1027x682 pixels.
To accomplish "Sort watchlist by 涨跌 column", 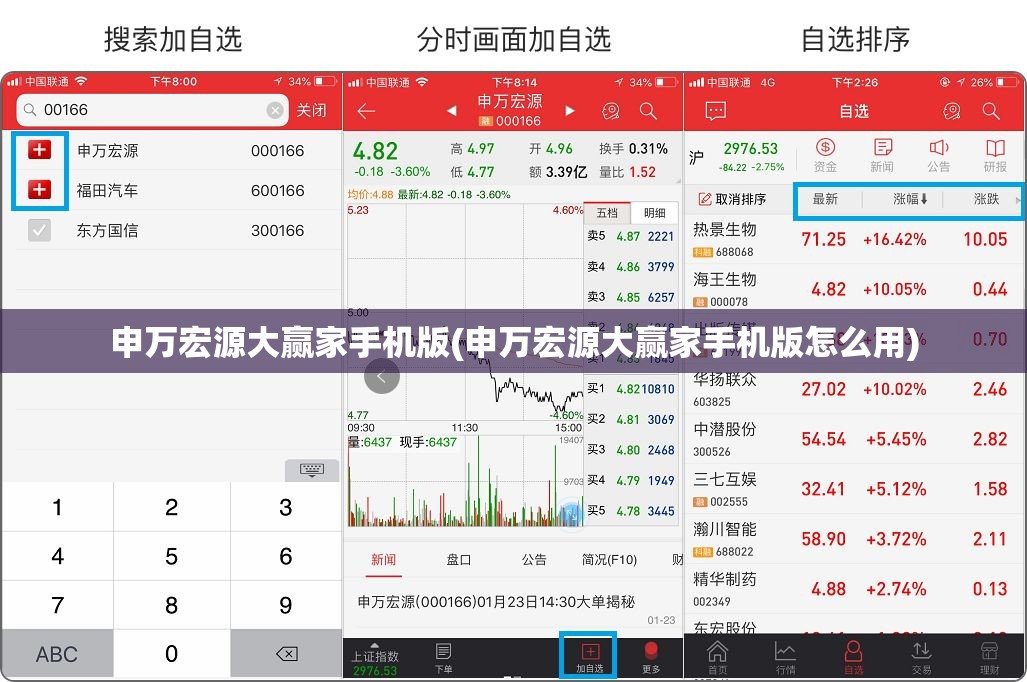I will 986,199.
